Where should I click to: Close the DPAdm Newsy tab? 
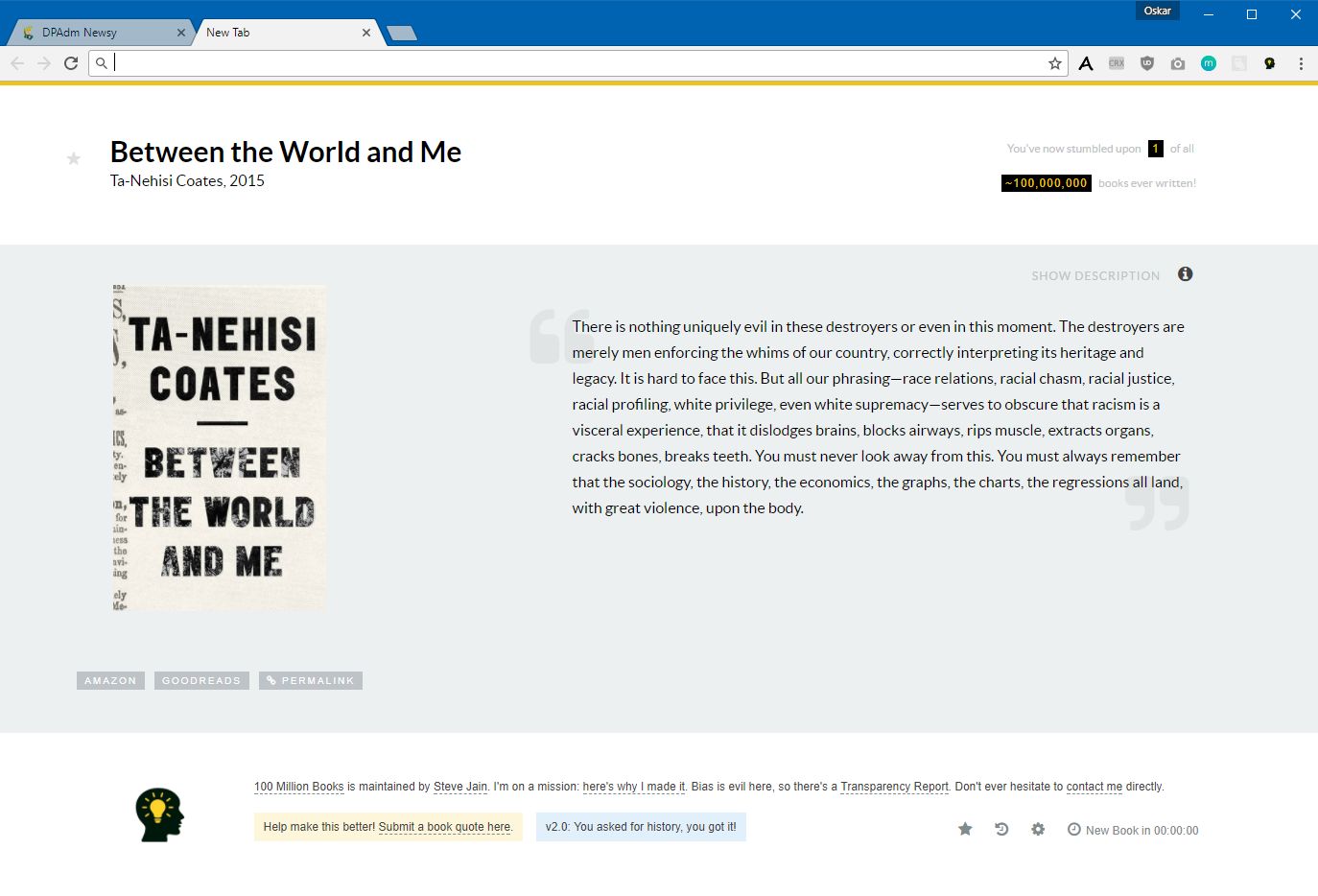pos(181,33)
